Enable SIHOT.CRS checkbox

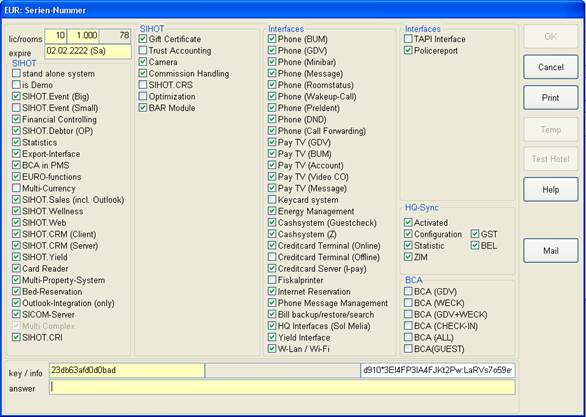(x=143, y=85)
